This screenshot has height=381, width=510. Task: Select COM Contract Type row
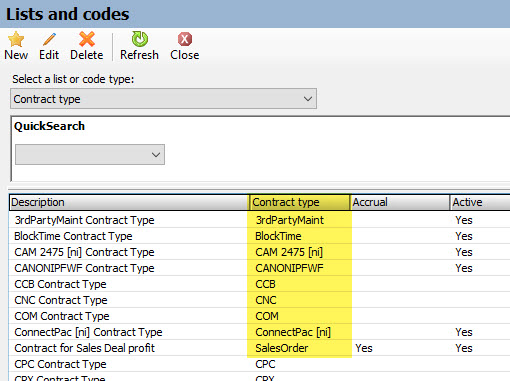[x=260, y=316]
